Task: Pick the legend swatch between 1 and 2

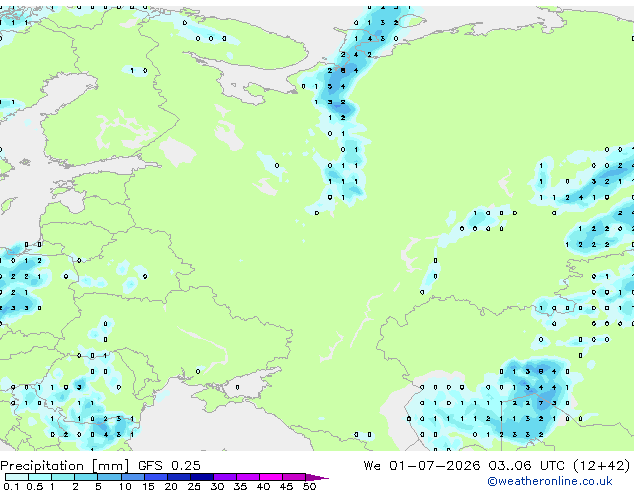Action: (63, 477)
